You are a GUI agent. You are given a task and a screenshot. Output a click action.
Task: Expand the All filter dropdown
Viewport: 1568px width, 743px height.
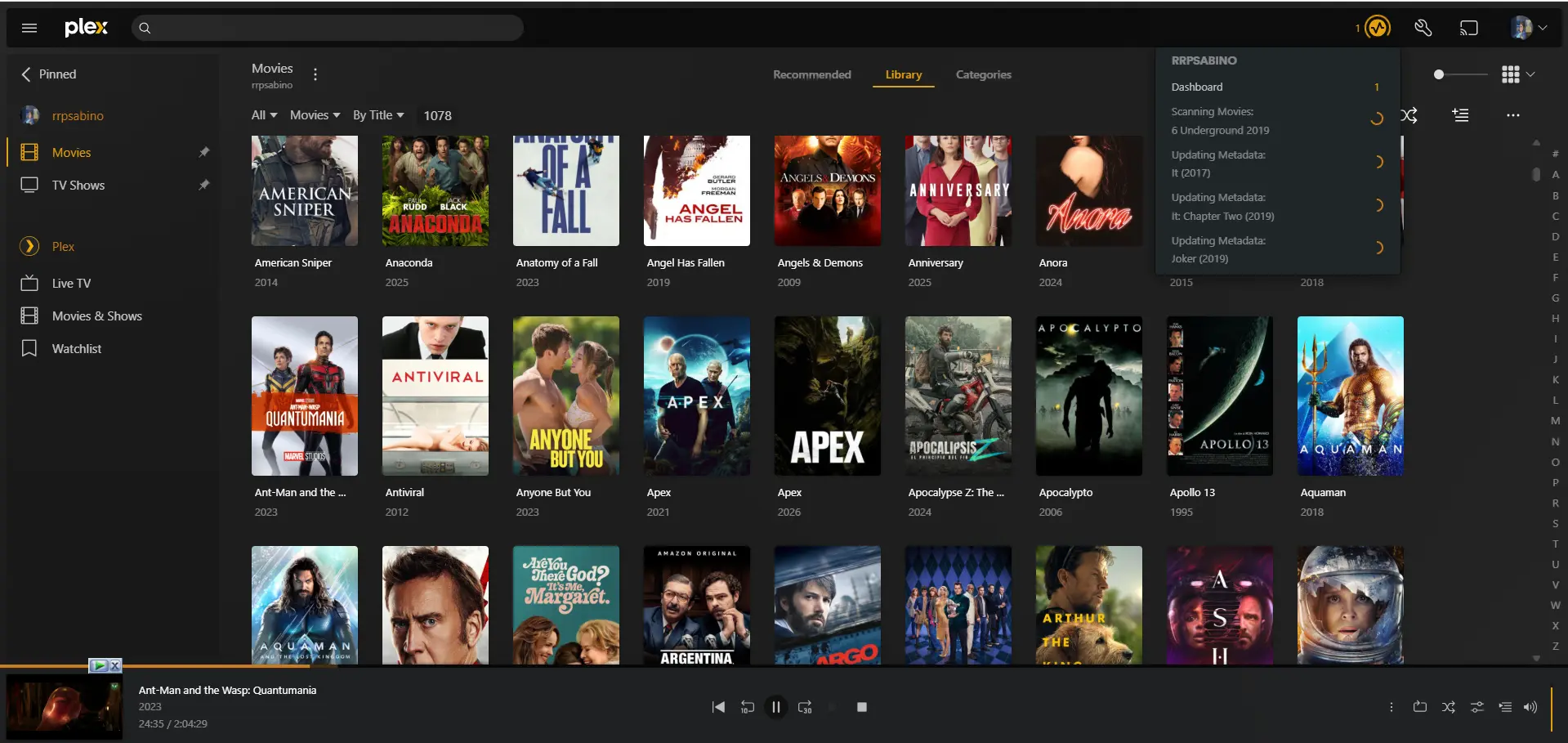click(x=264, y=115)
